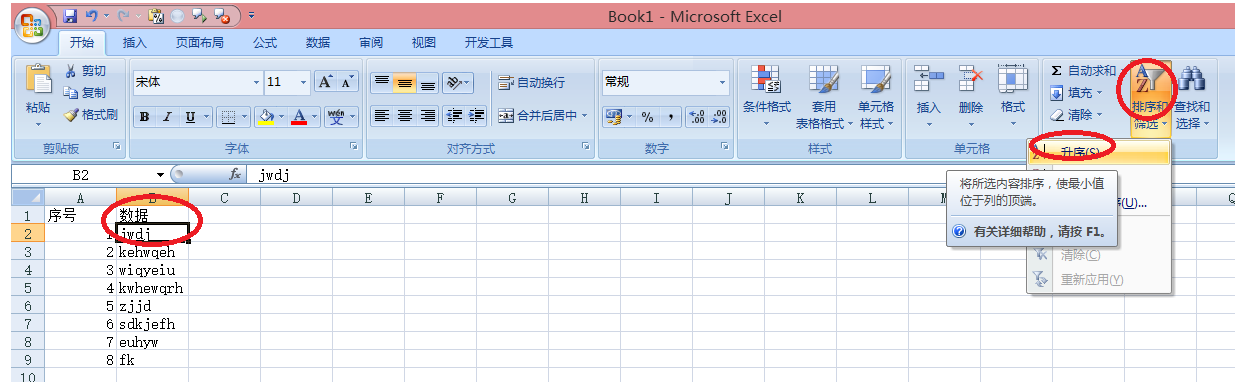Increase font size with the large A
Viewport: 1235px width, 382px height.
click(x=326, y=82)
